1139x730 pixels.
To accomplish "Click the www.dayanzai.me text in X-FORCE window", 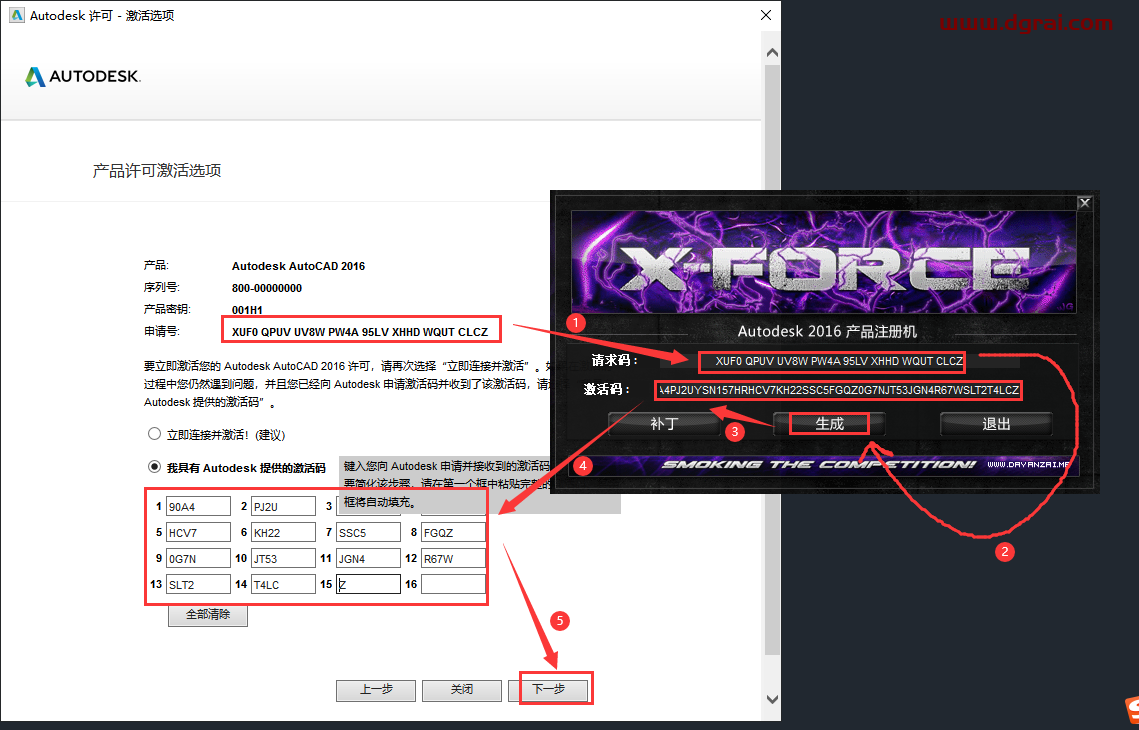I will pyautogui.click(x=1028, y=465).
